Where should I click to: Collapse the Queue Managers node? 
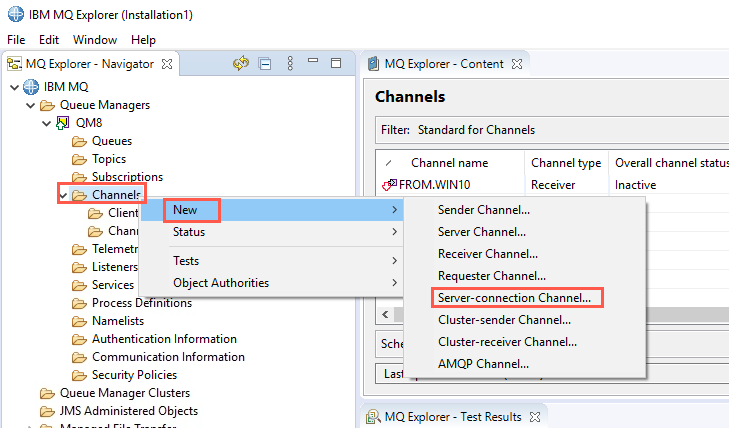(31, 105)
